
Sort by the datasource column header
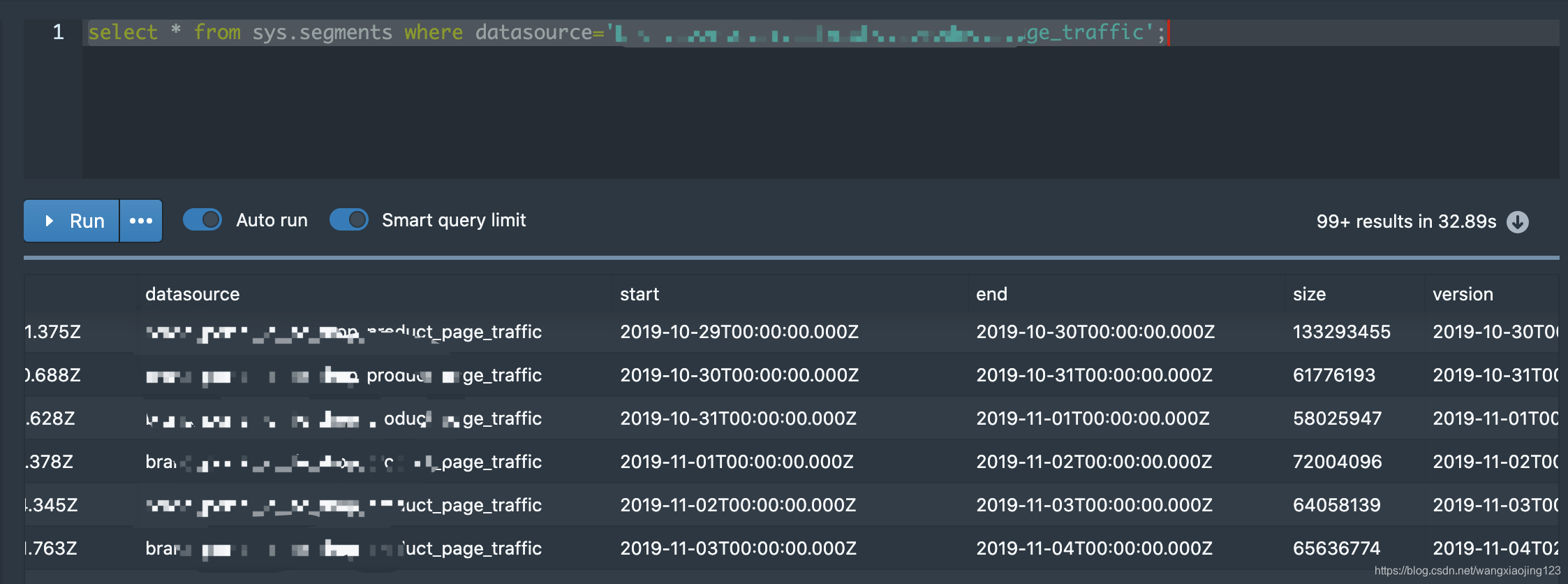pyautogui.click(x=192, y=294)
